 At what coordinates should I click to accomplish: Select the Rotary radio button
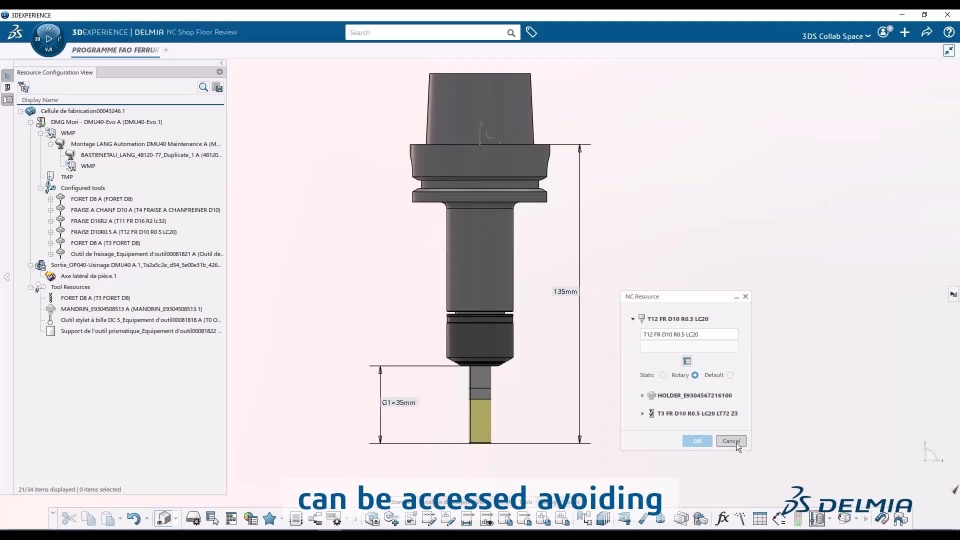(x=695, y=375)
